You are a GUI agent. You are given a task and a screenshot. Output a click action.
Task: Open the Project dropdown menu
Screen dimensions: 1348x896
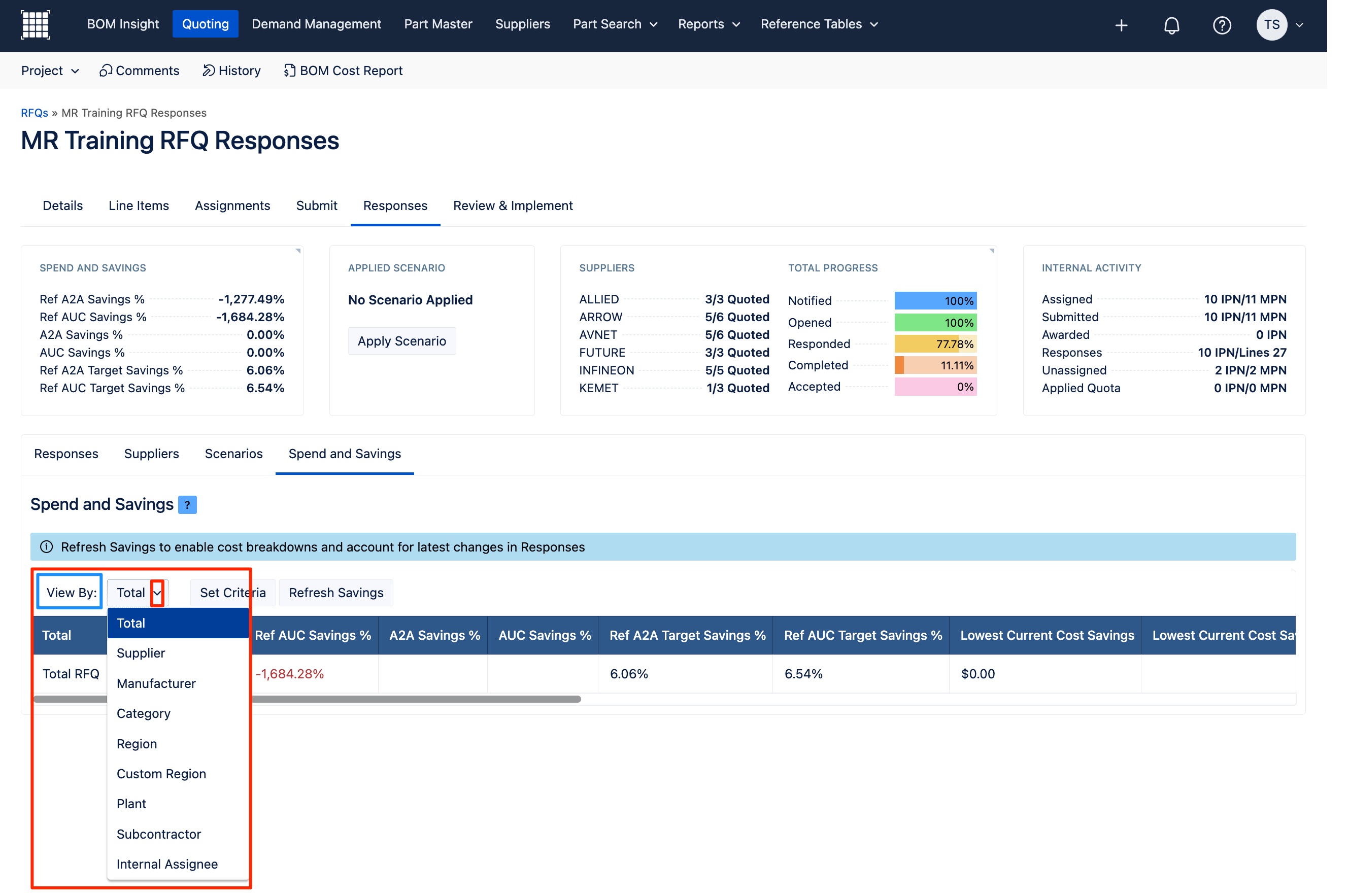pyautogui.click(x=50, y=71)
